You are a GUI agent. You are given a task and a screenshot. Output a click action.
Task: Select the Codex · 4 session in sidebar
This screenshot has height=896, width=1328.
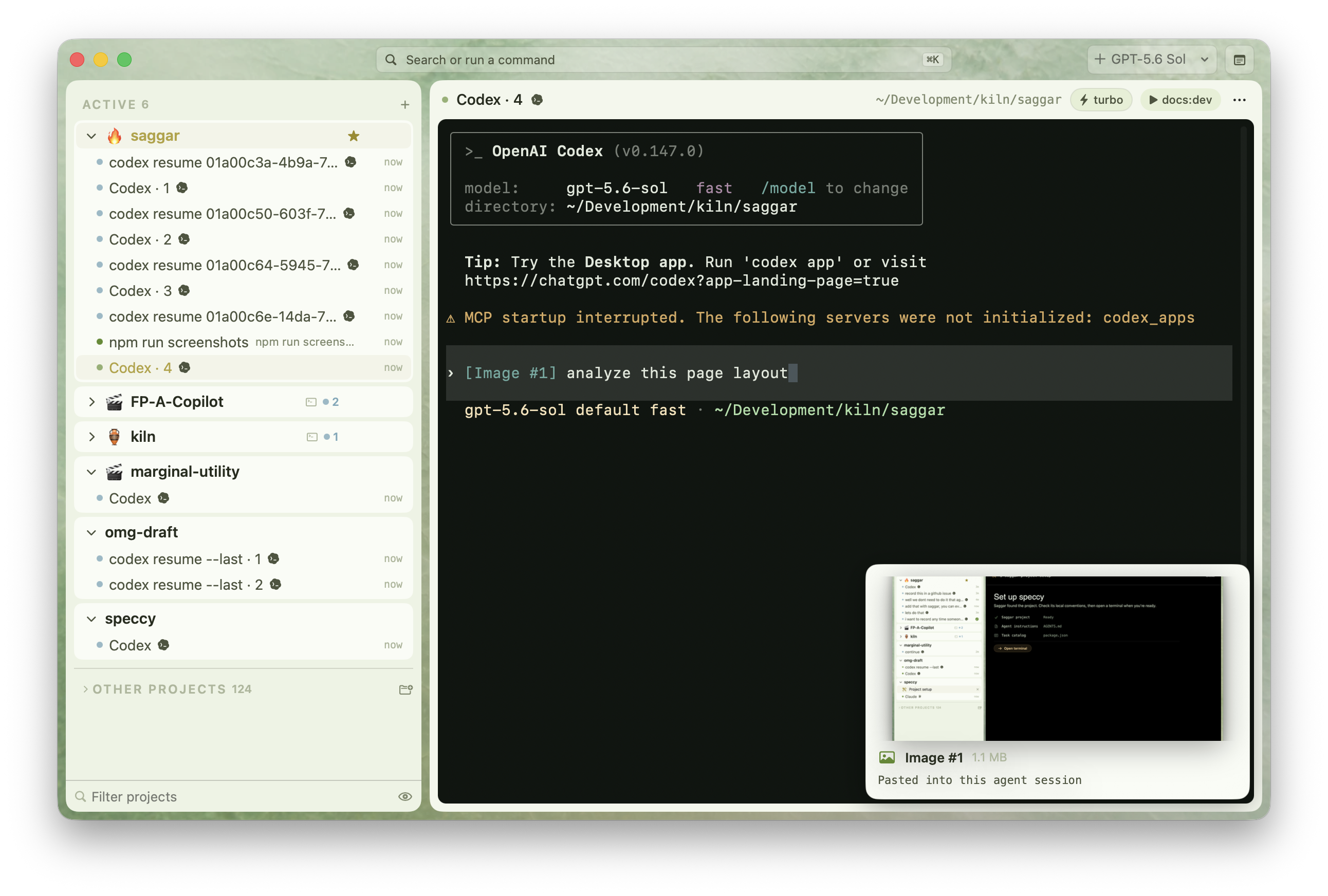(x=243, y=368)
